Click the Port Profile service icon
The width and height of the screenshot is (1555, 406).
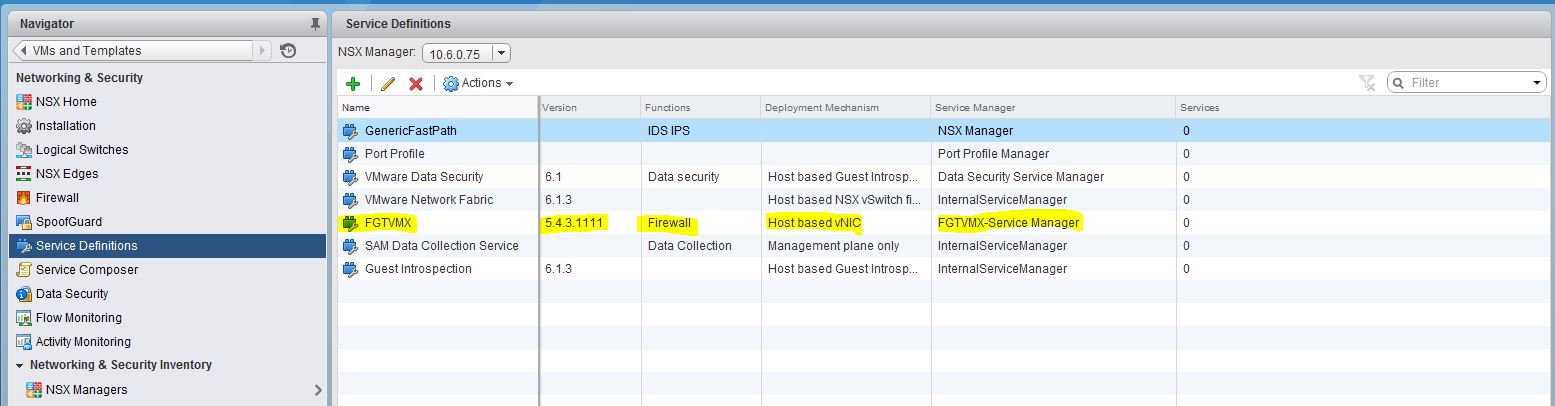tap(350, 154)
